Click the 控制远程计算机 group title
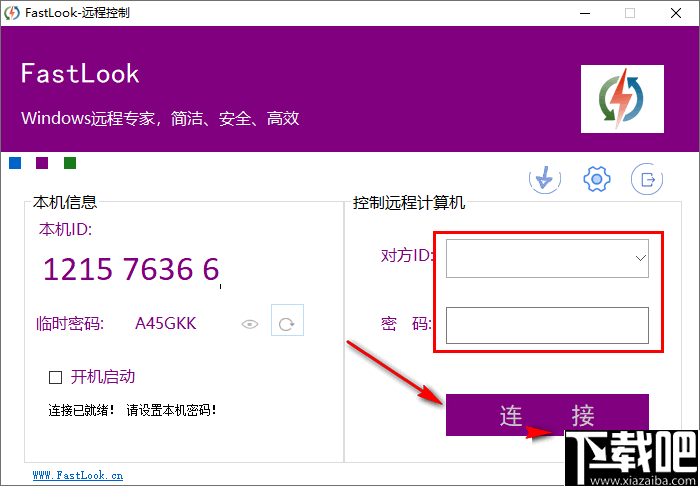The image size is (700, 486). (409, 203)
